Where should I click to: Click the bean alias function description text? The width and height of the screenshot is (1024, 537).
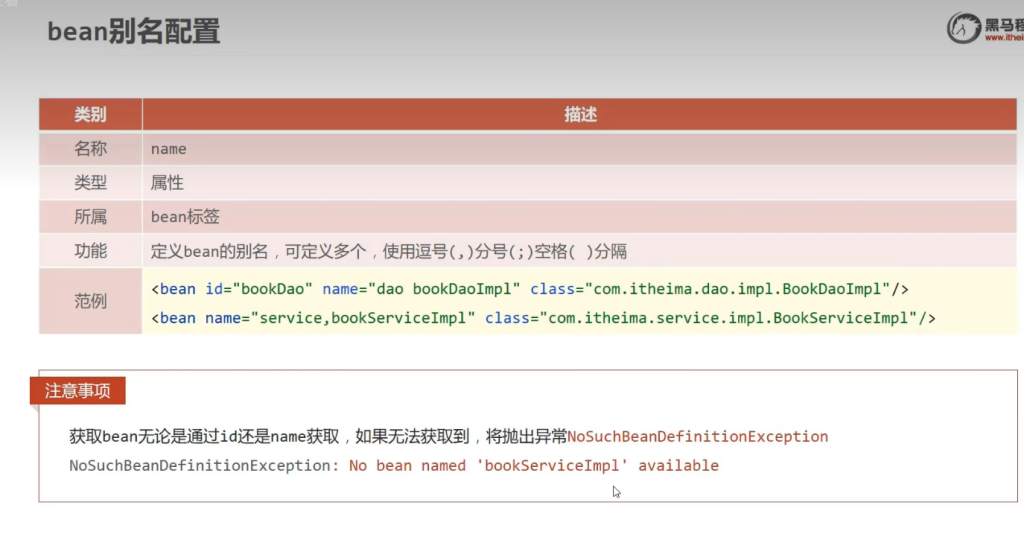tap(388, 251)
